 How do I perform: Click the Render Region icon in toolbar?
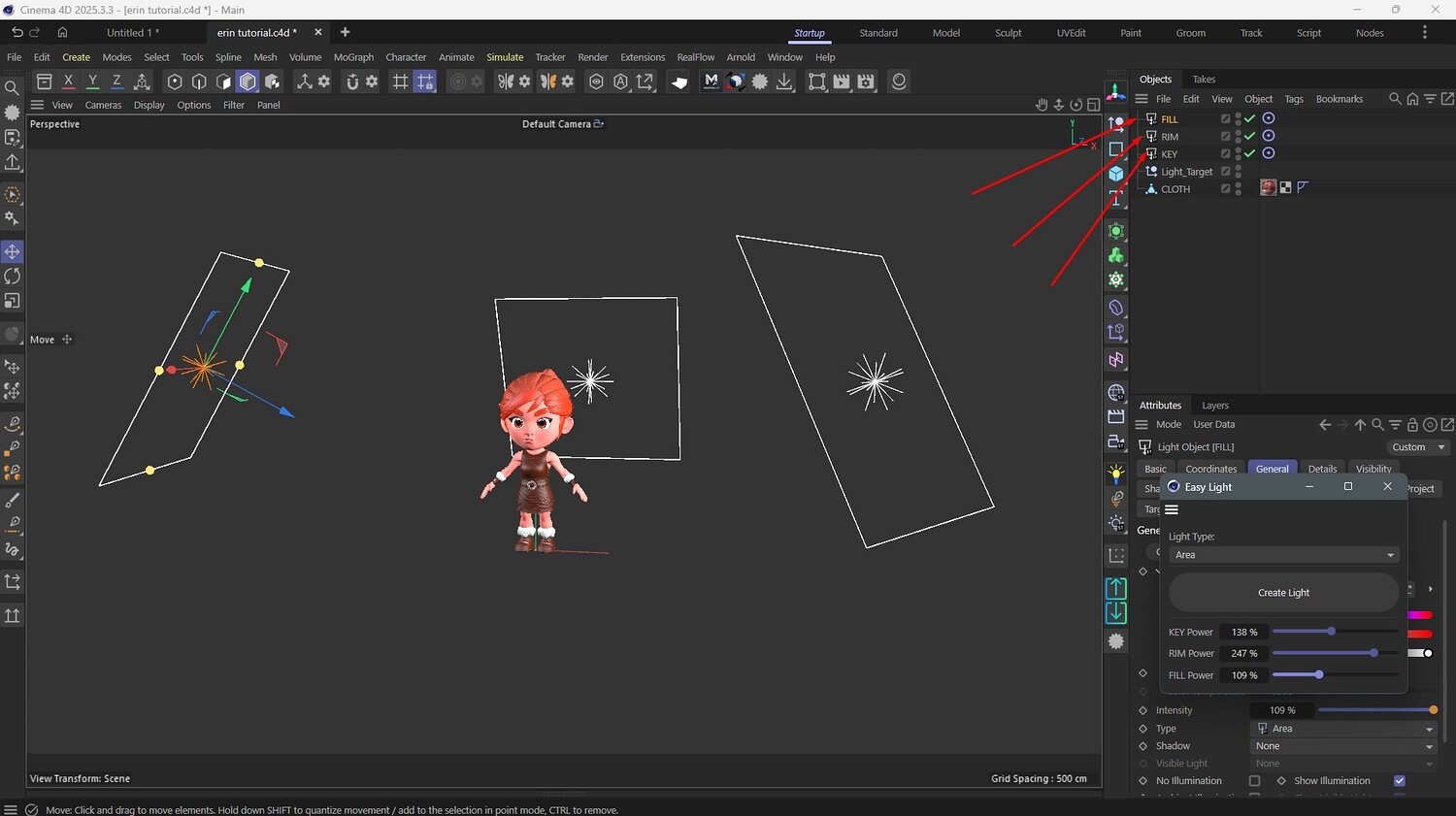pos(817,82)
